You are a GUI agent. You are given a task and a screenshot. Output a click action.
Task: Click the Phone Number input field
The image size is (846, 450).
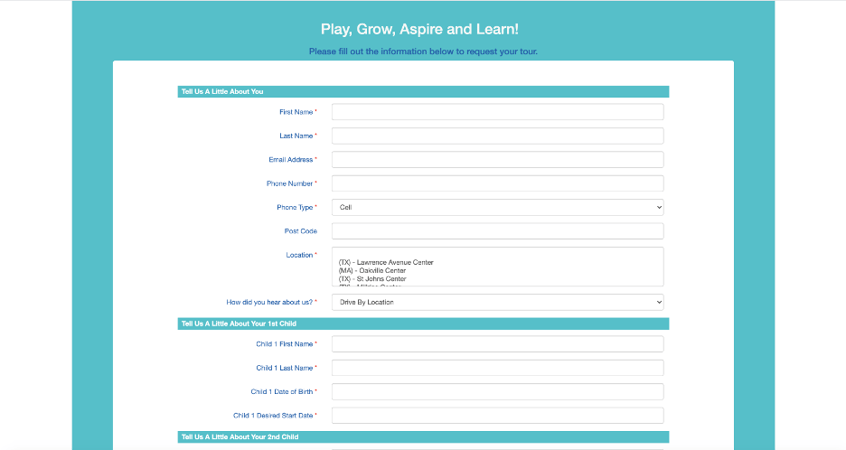(x=497, y=183)
